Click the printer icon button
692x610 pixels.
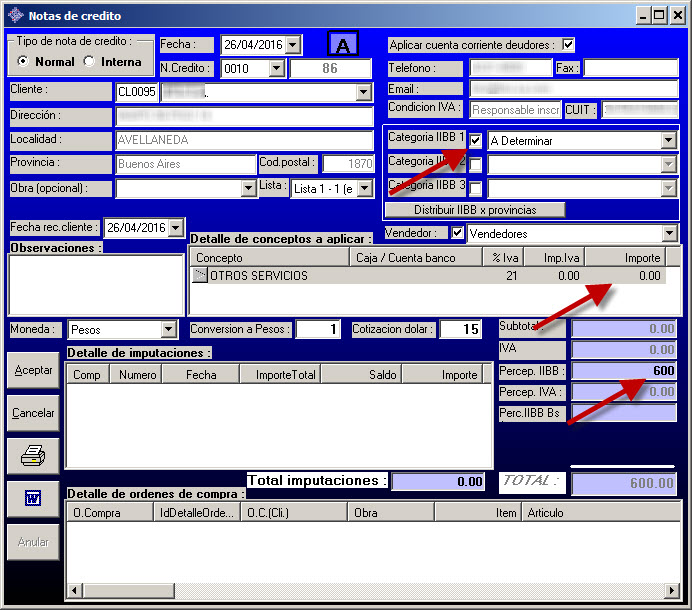33,456
